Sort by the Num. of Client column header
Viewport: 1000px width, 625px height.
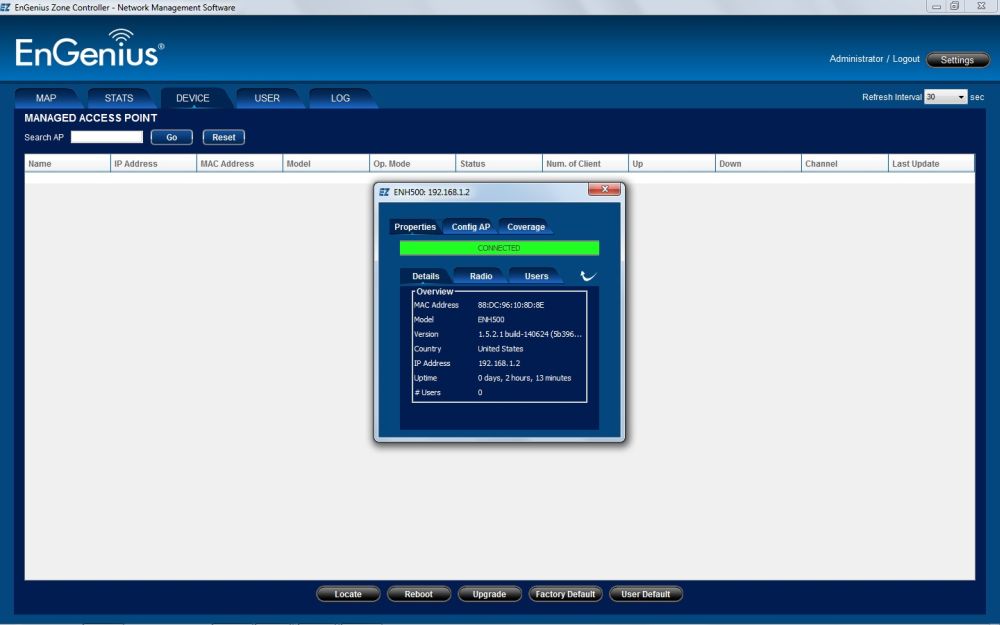pyautogui.click(x=585, y=164)
